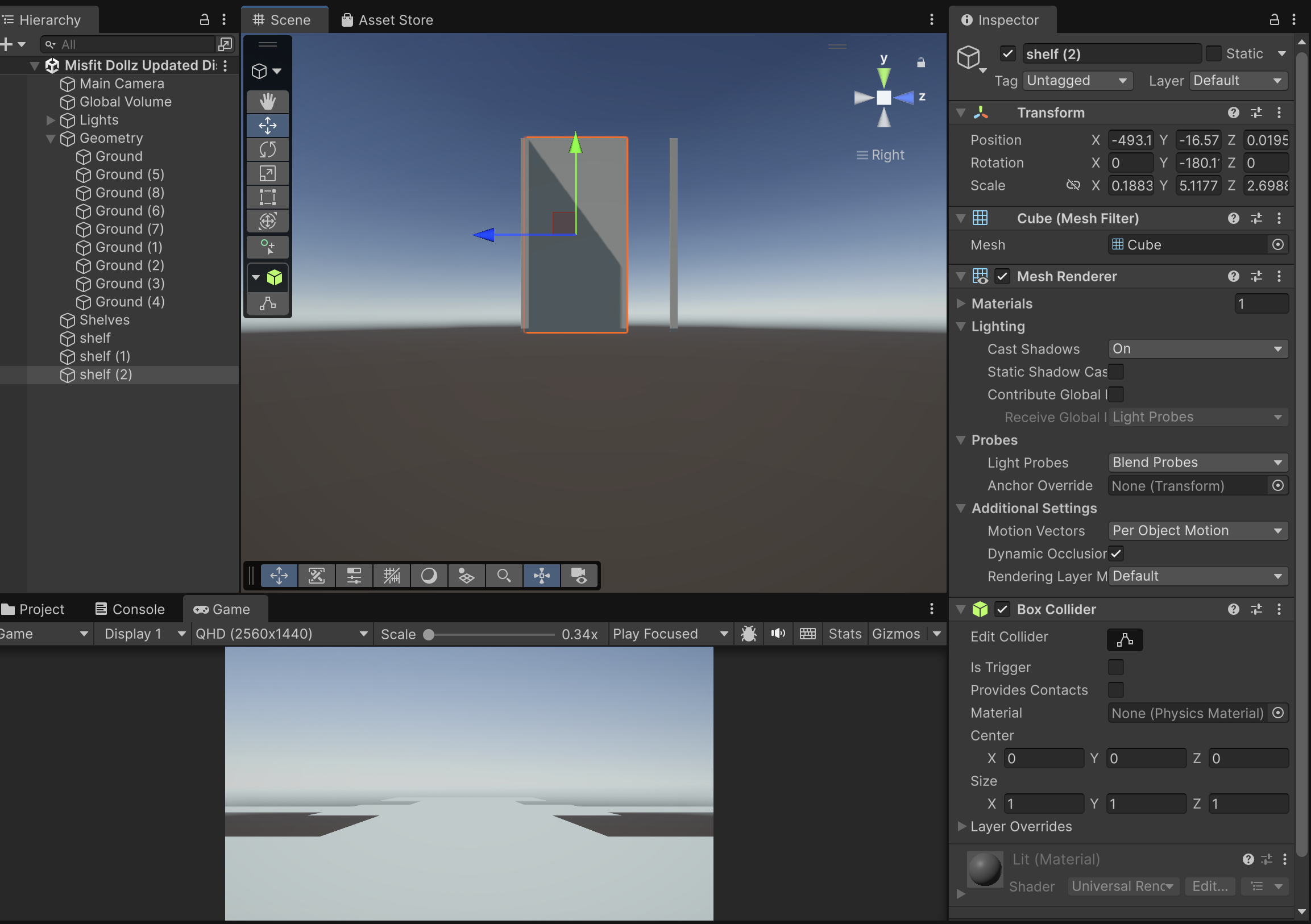Open the Console tab

130,609
